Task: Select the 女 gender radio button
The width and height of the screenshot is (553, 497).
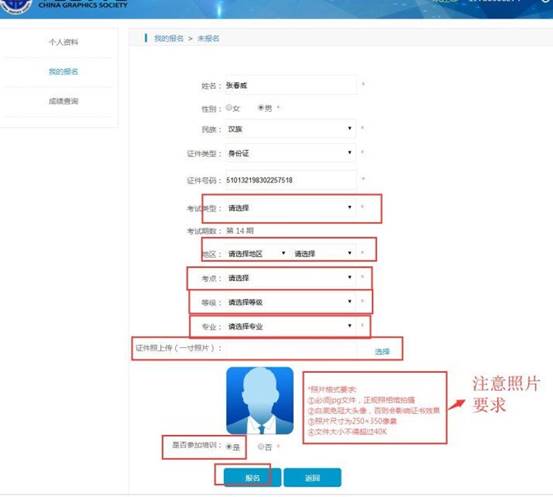Action: point(229,108)
